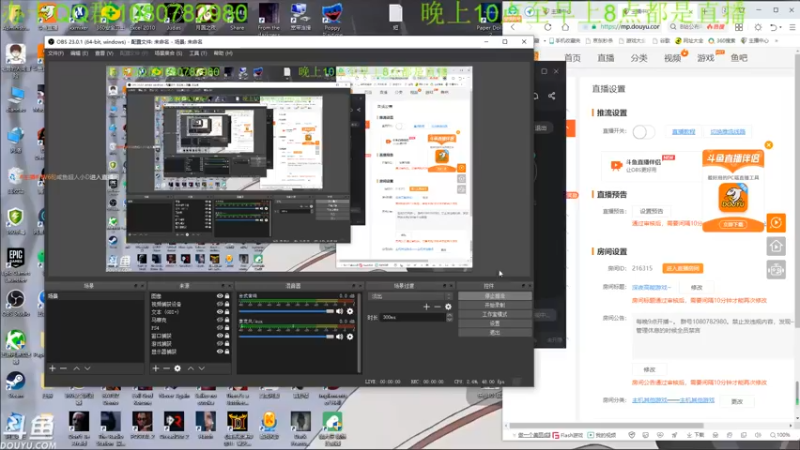Remove the scene transition with the minus icon
The height and width of the screenshot is (450, 800).
click(x=437, y=307)
